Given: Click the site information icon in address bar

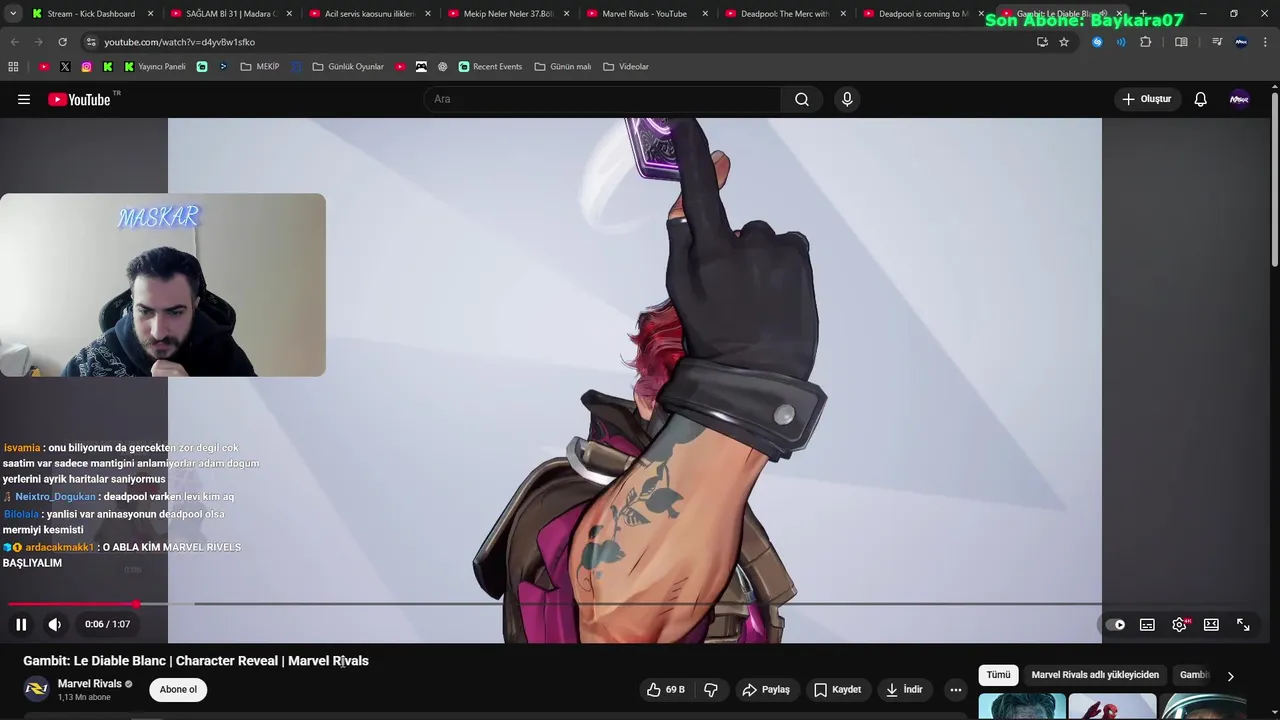Looking at the screenshot, I should pyautogui.click(x=91, y=42).
